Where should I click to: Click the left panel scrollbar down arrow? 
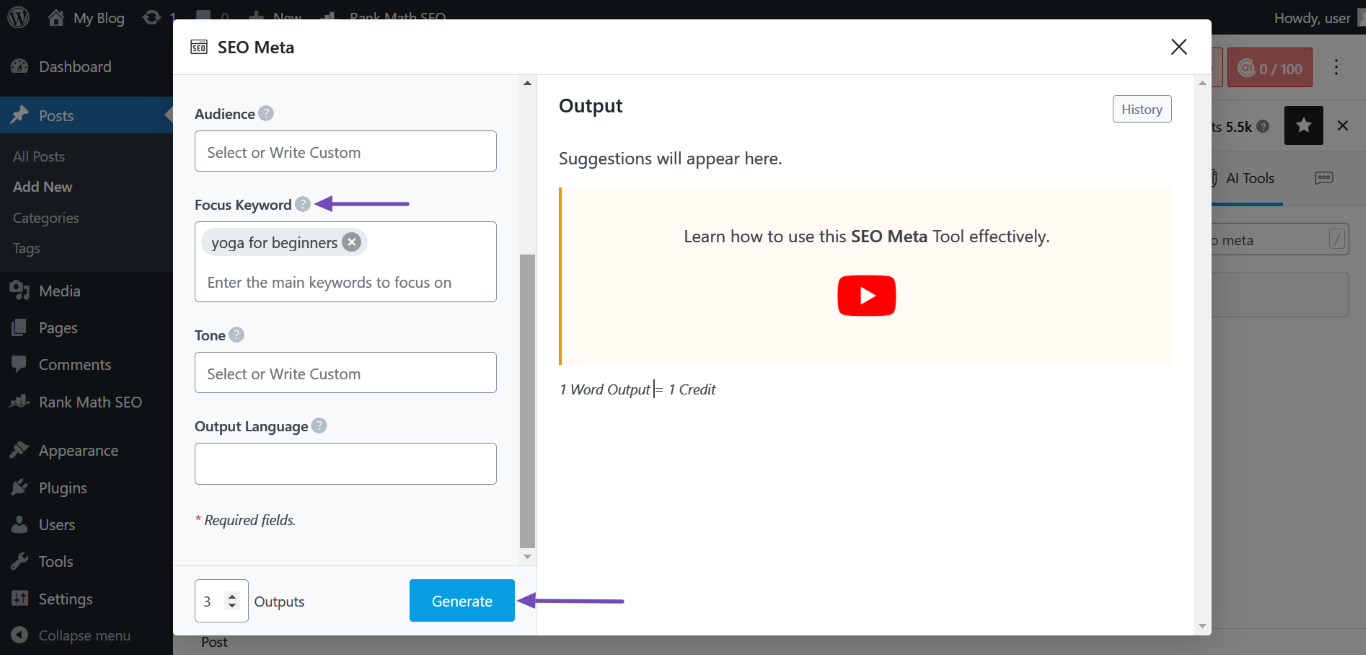pos(528,556)
